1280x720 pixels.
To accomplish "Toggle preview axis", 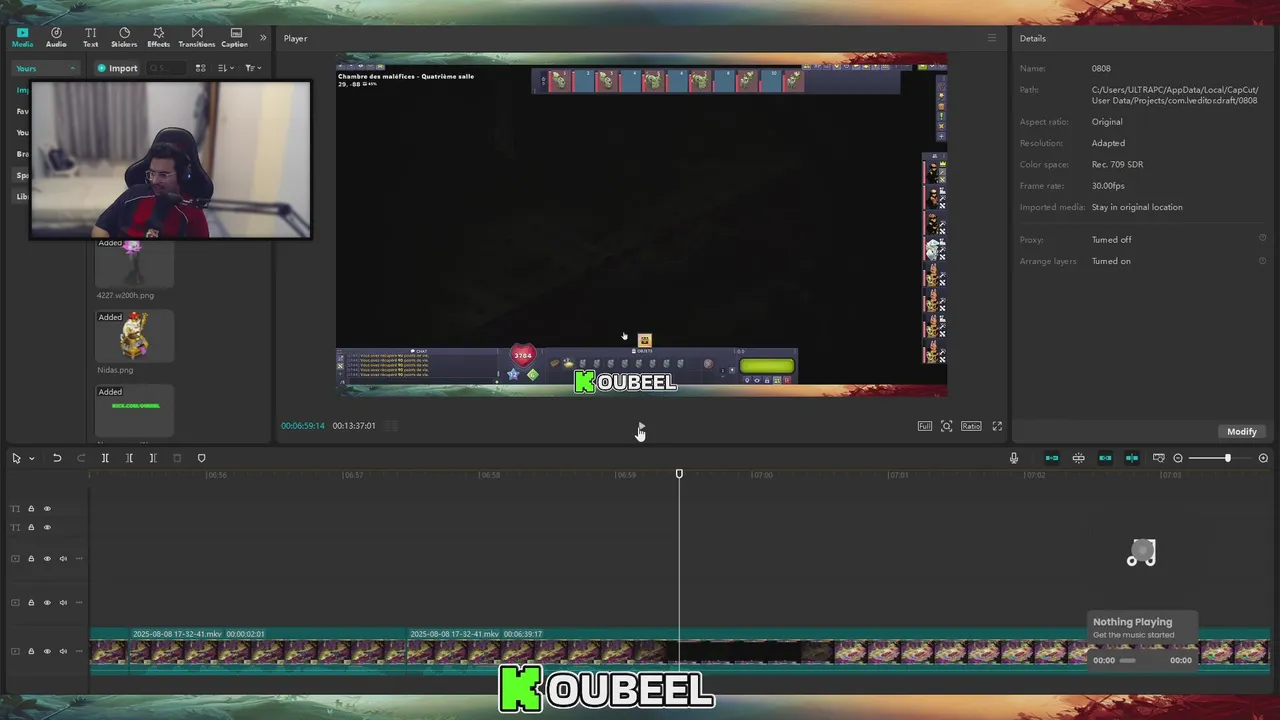I will click(x=1132, y=458).
